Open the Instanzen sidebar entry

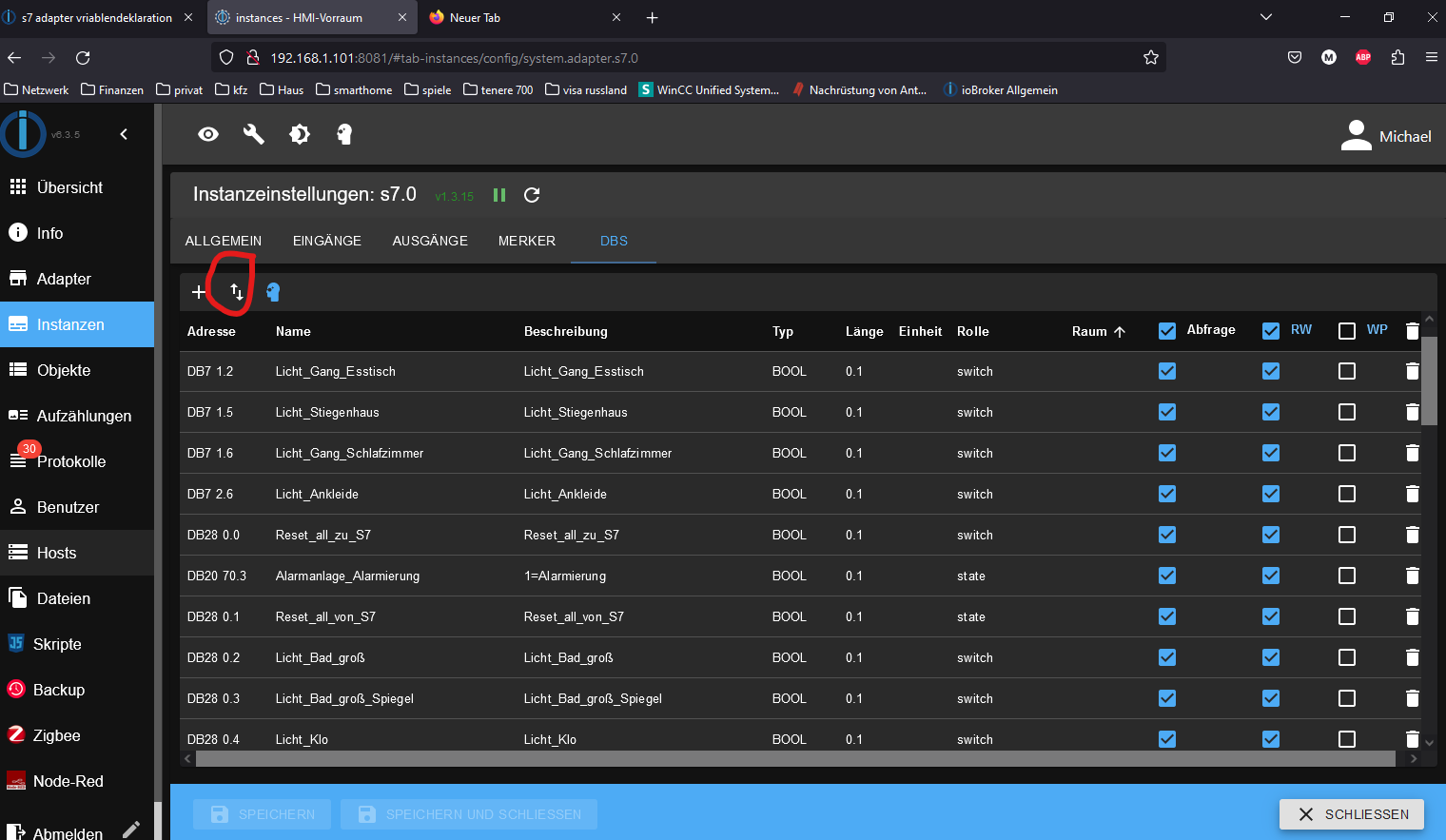[77, 324]
